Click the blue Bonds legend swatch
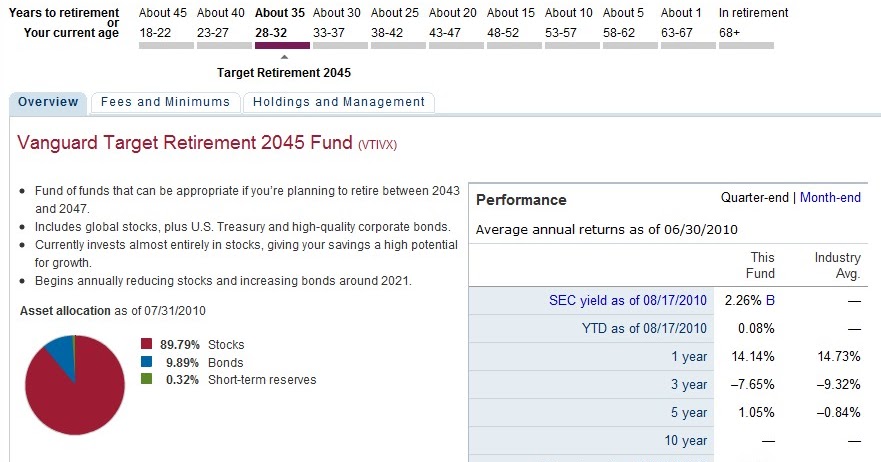 tap(147, 362)
